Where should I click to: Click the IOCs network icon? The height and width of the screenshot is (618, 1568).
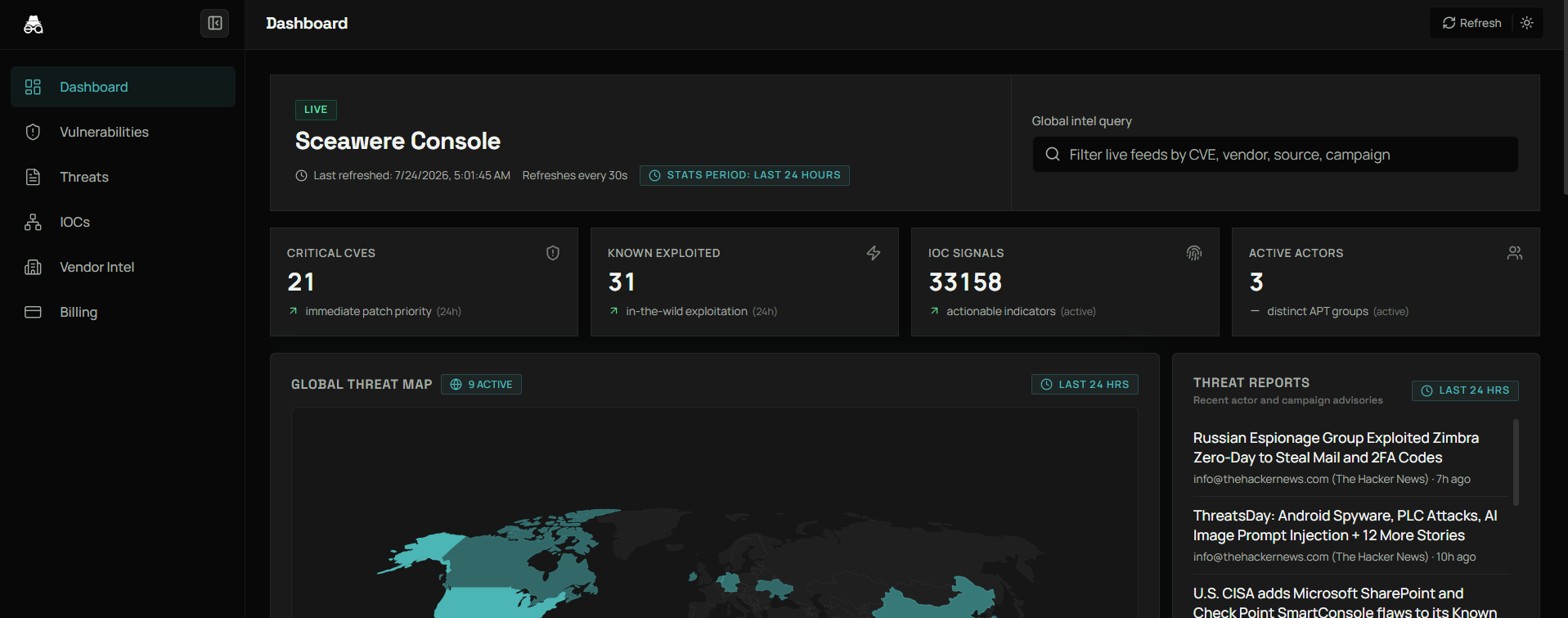[x=33, y=222]
